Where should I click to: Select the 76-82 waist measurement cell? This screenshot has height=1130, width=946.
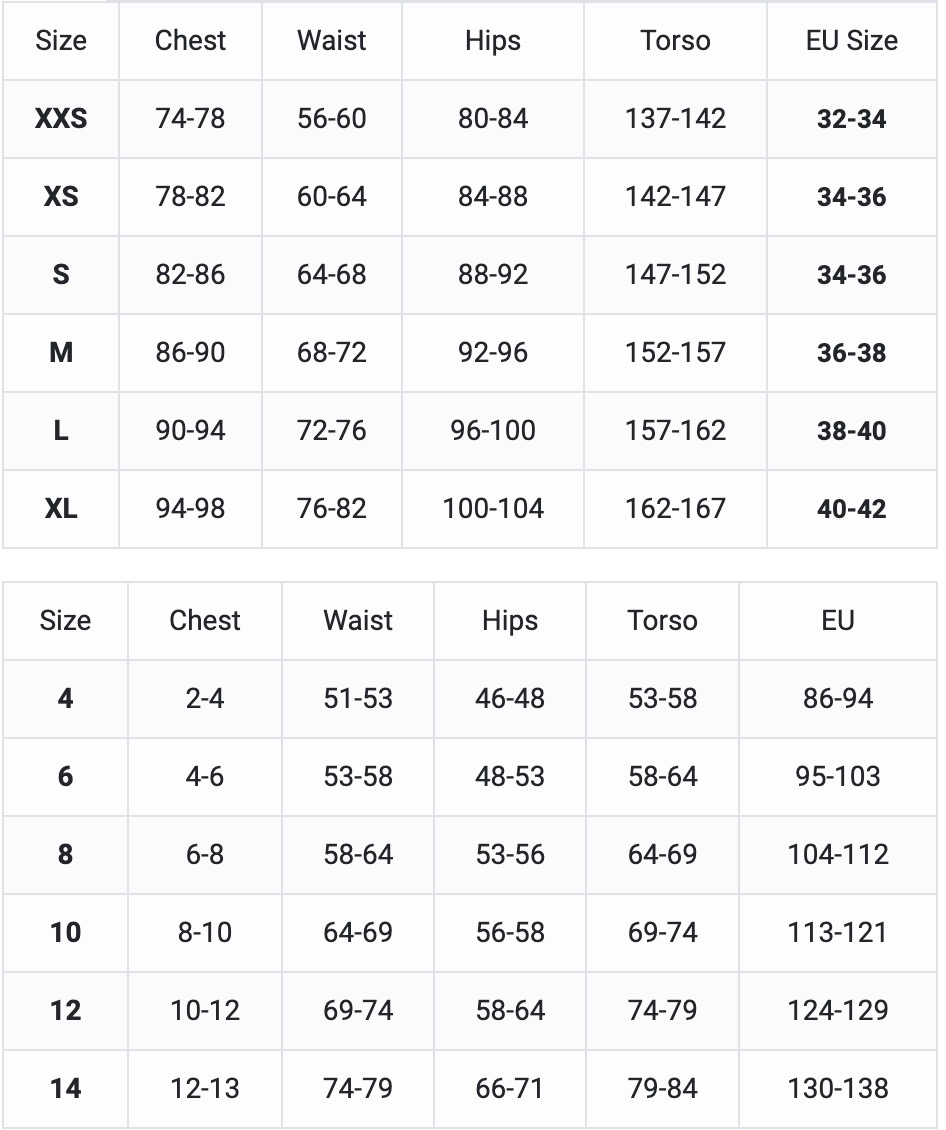[332, 509]
